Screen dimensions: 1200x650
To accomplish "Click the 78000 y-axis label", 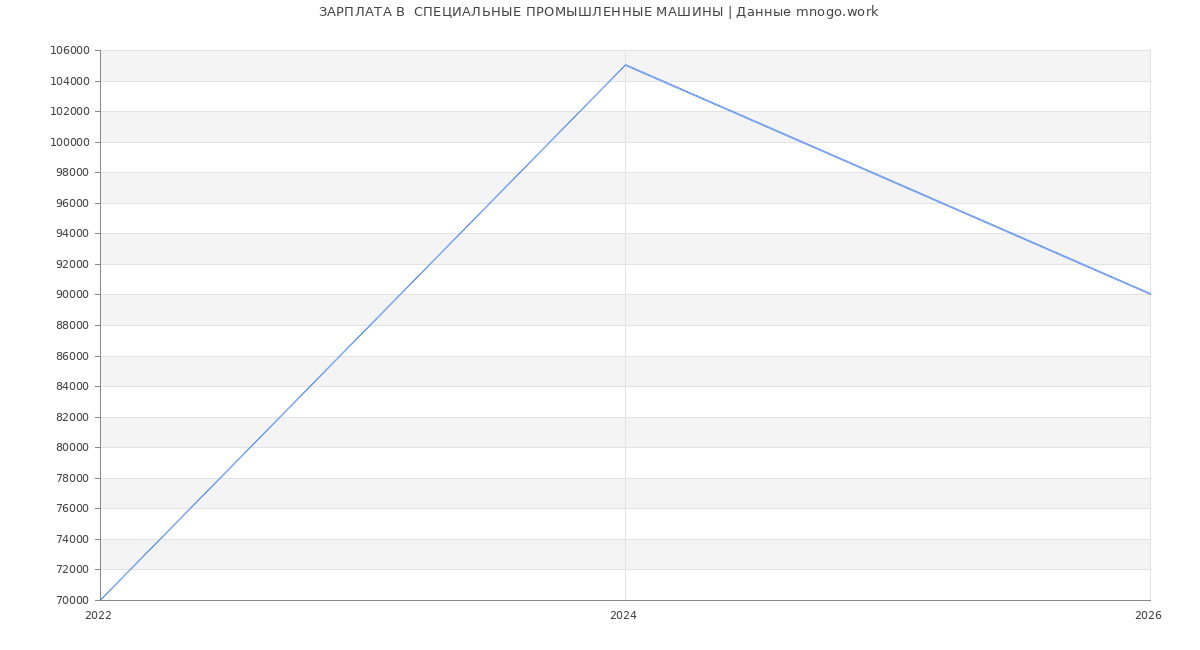I will tap(72, 478).
